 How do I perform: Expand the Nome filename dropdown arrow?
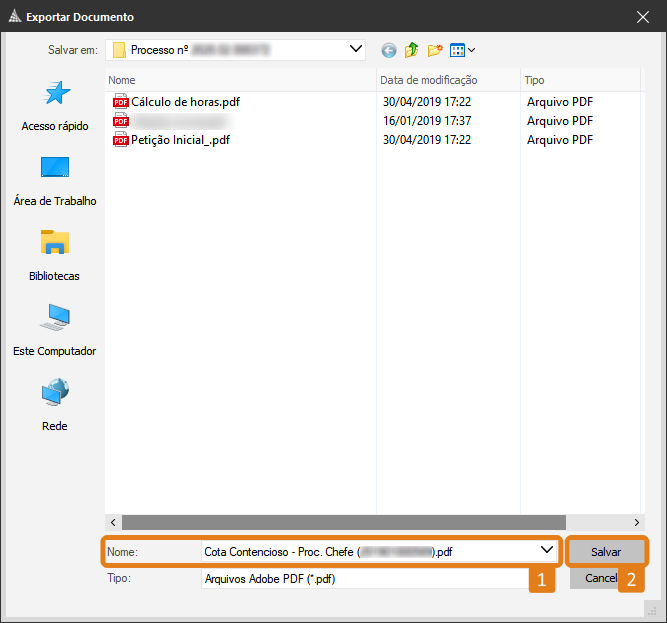pos(547,550)
